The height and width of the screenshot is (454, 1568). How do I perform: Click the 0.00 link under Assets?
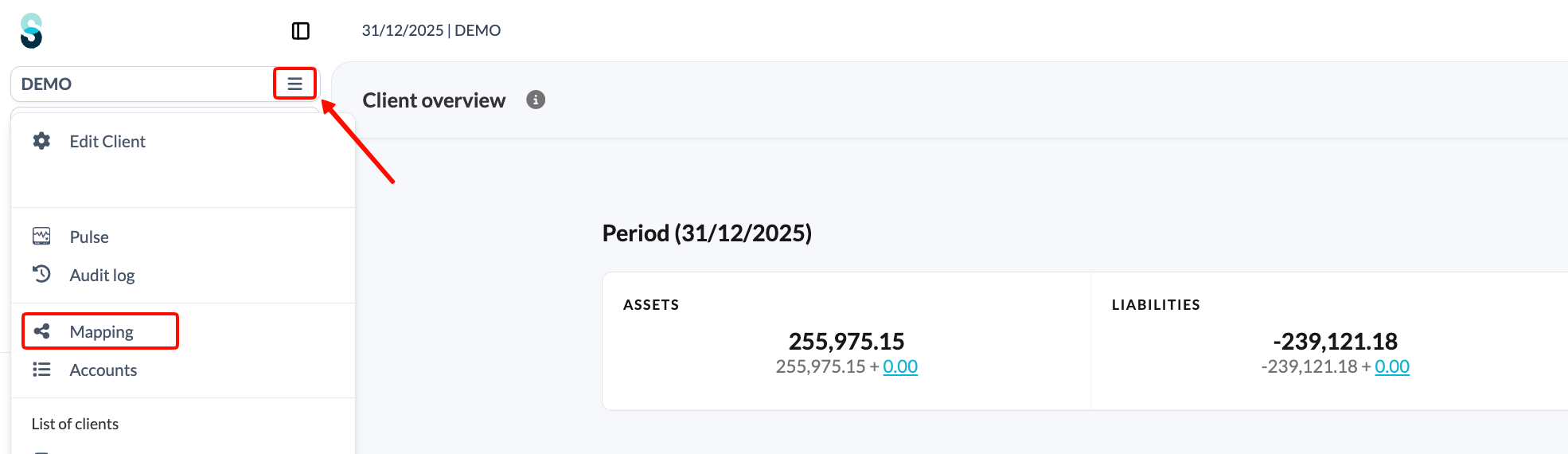tap(900, 366)
